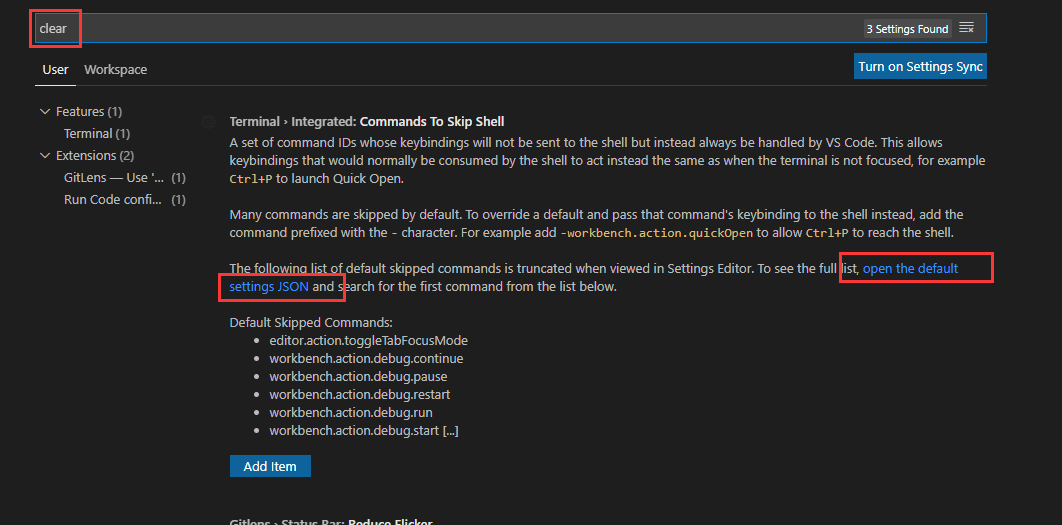
Task: Click the Add Item button
Action: click(270, 466)
